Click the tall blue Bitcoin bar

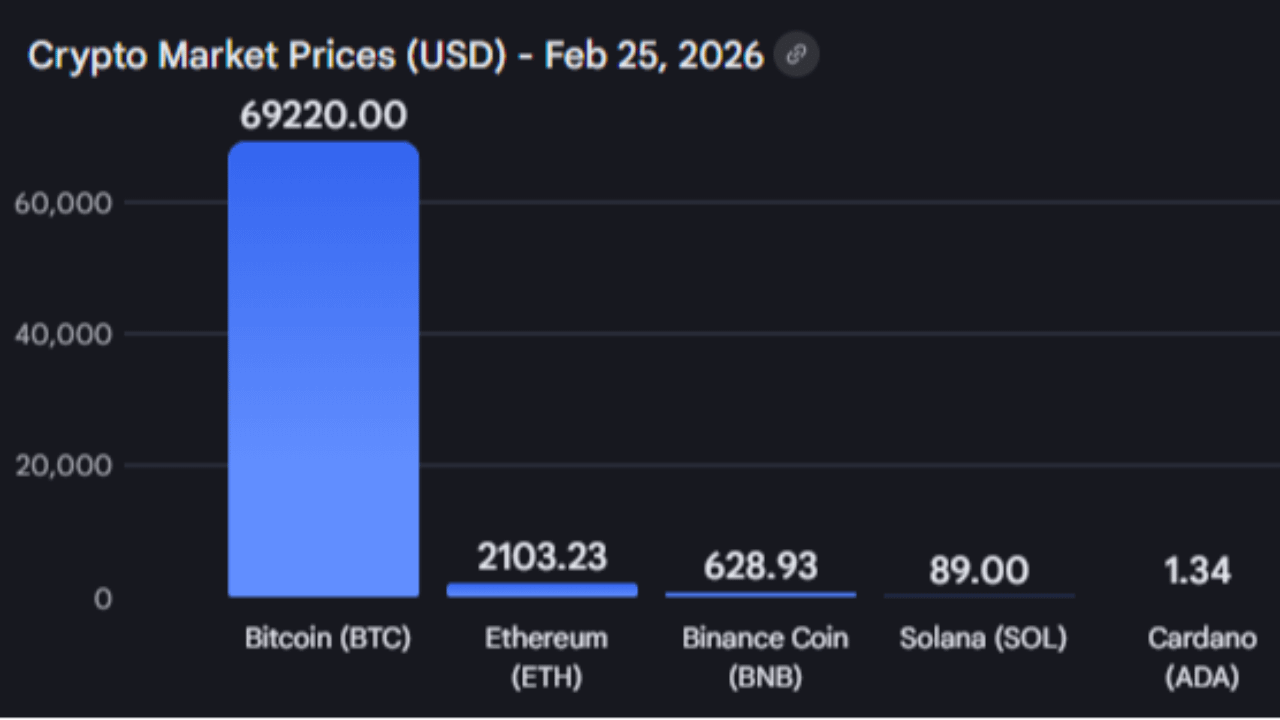[x=323, y=370]
